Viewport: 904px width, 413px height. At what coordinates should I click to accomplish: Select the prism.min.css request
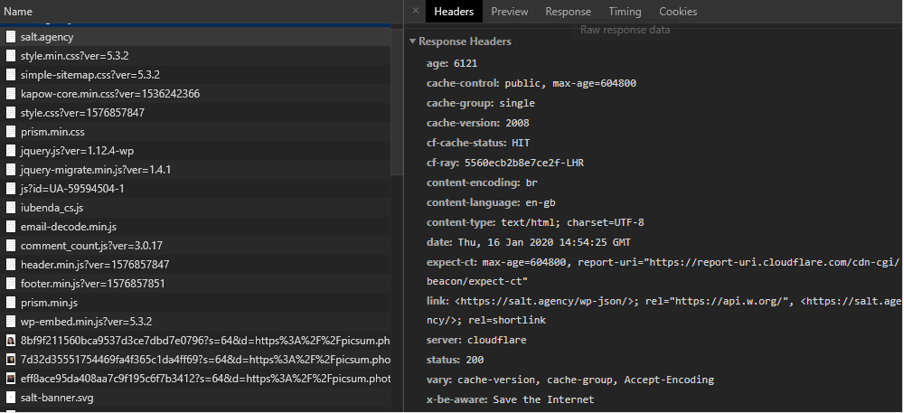pos(195,132)
